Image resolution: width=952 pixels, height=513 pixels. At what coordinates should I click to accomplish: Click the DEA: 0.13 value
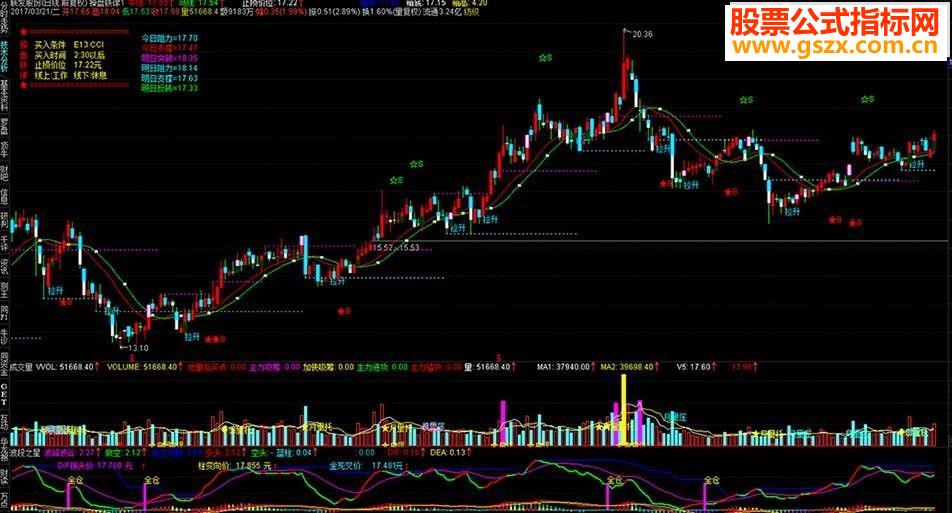[448, 452]
